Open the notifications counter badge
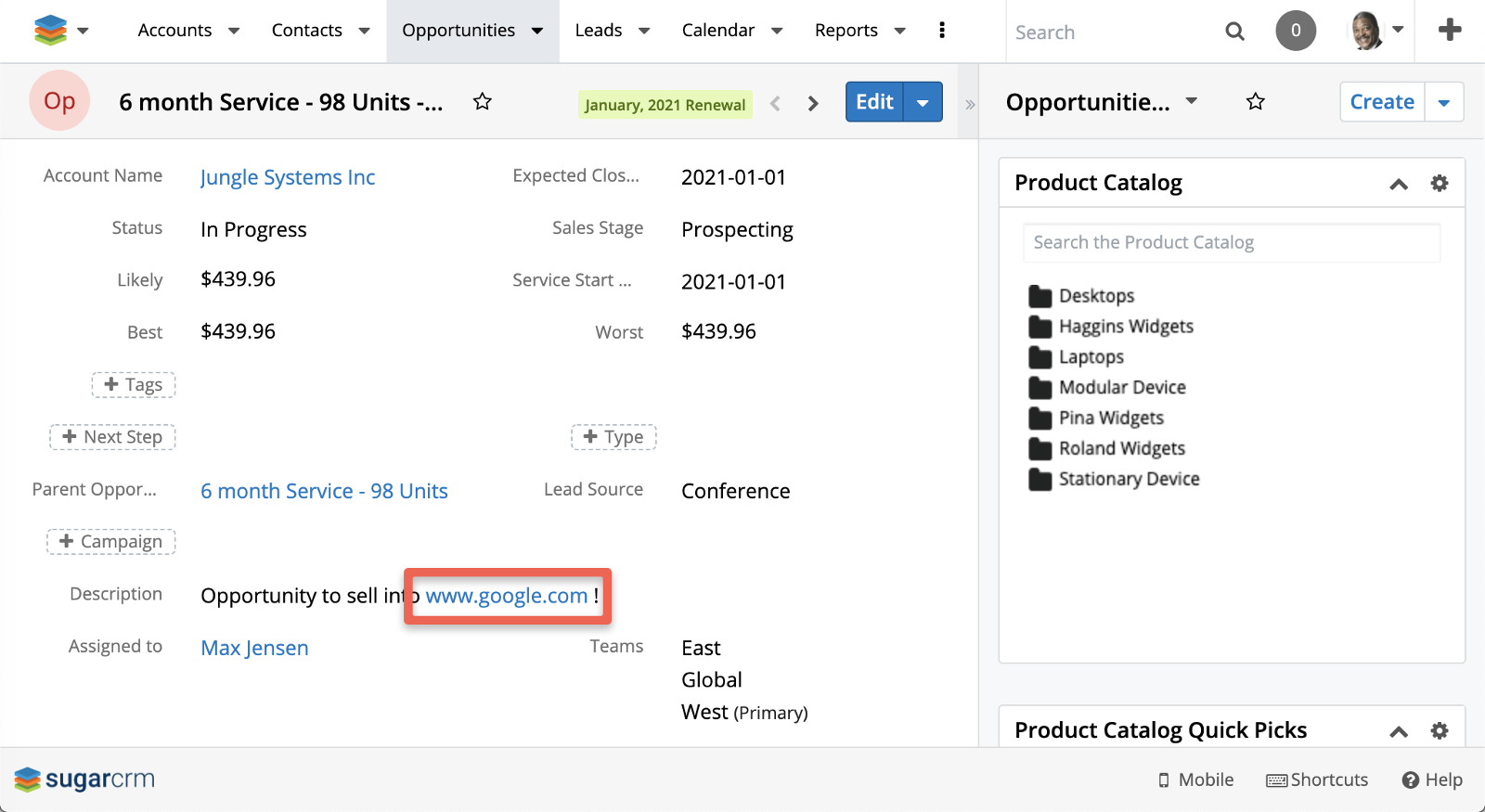1485x812 pixels. click(x=1296, y=31)
